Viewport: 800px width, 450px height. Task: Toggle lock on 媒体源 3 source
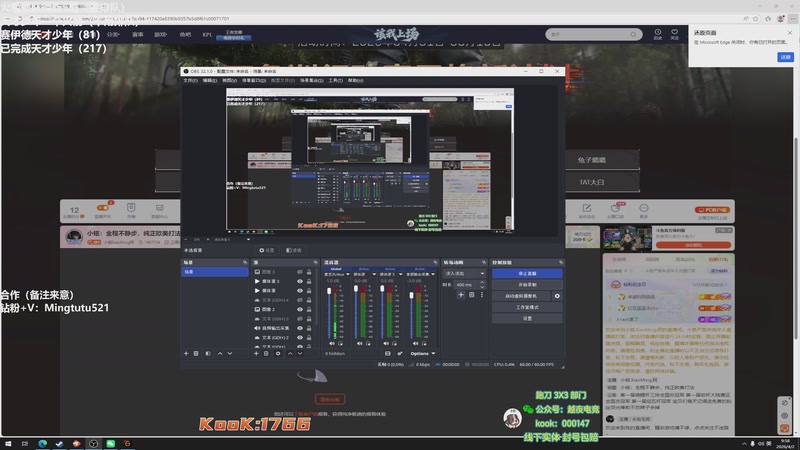309,281
